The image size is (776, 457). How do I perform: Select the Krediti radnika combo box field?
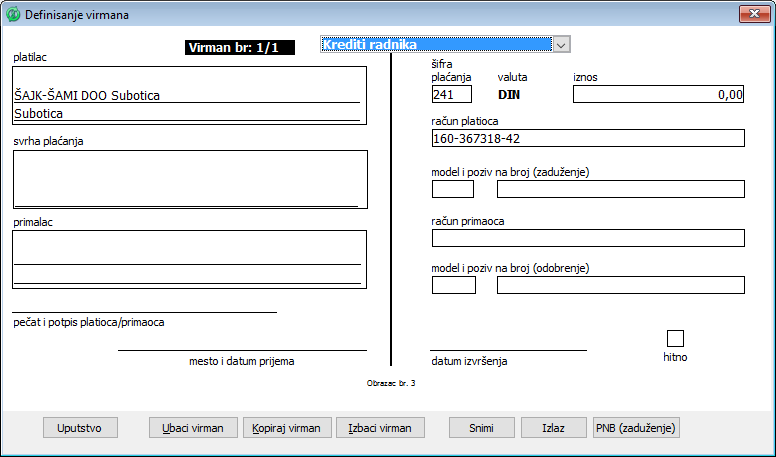tap(436, 45)
